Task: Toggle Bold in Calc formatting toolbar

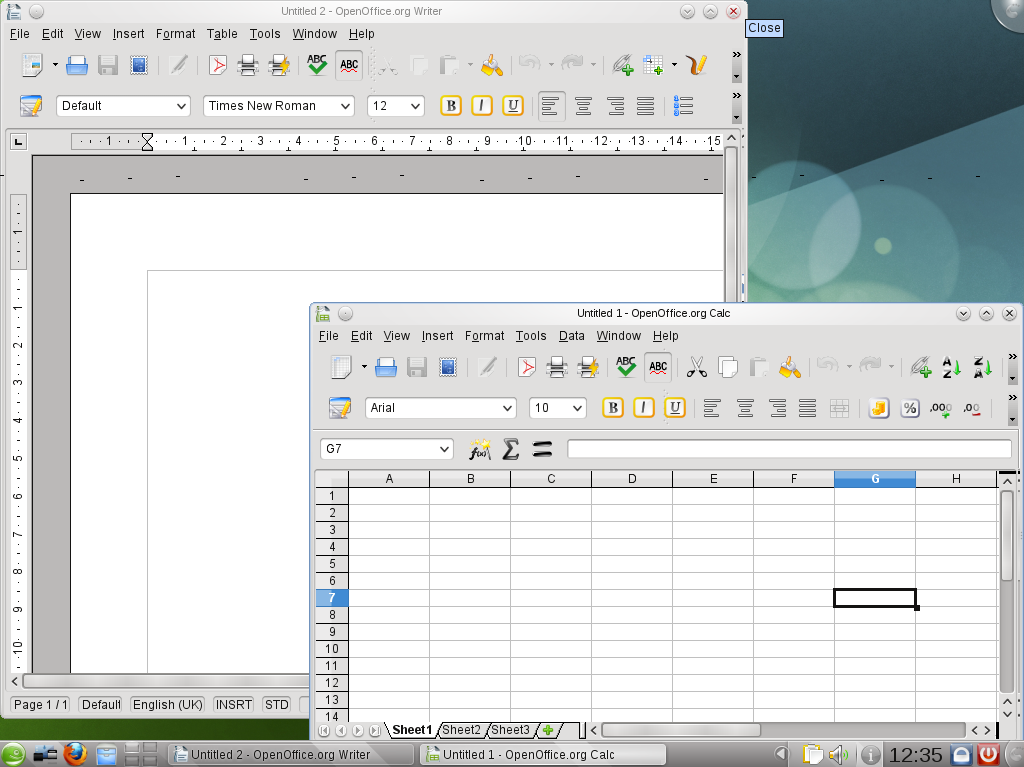Action: [613, 408]
